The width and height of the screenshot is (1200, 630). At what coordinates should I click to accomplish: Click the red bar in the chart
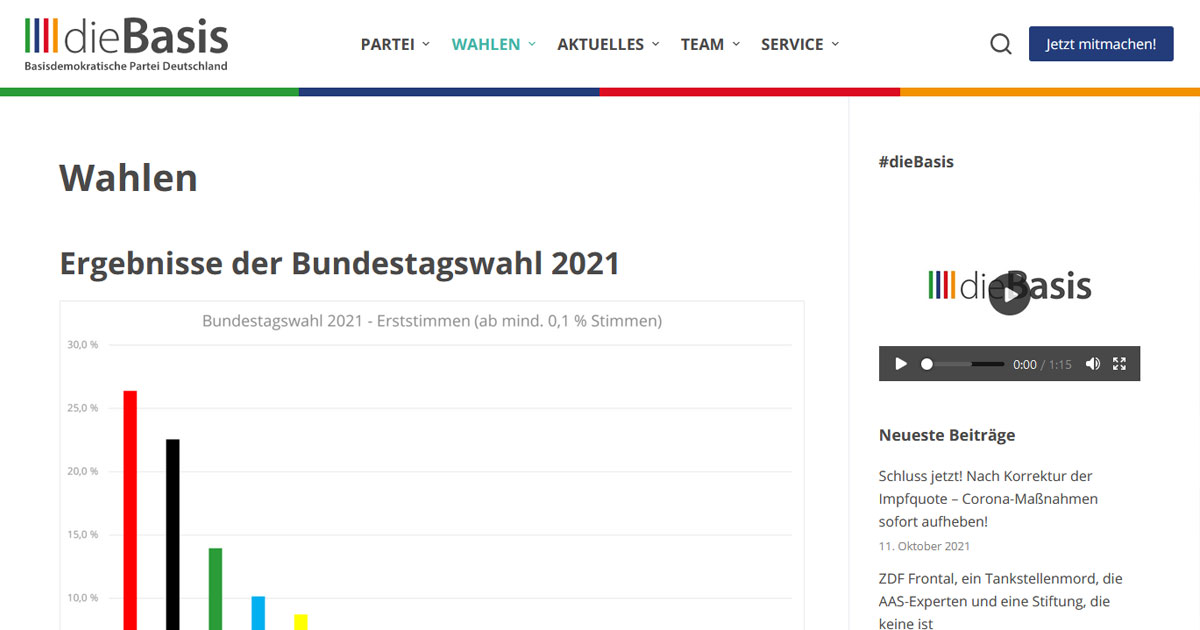tap(130, 510)
